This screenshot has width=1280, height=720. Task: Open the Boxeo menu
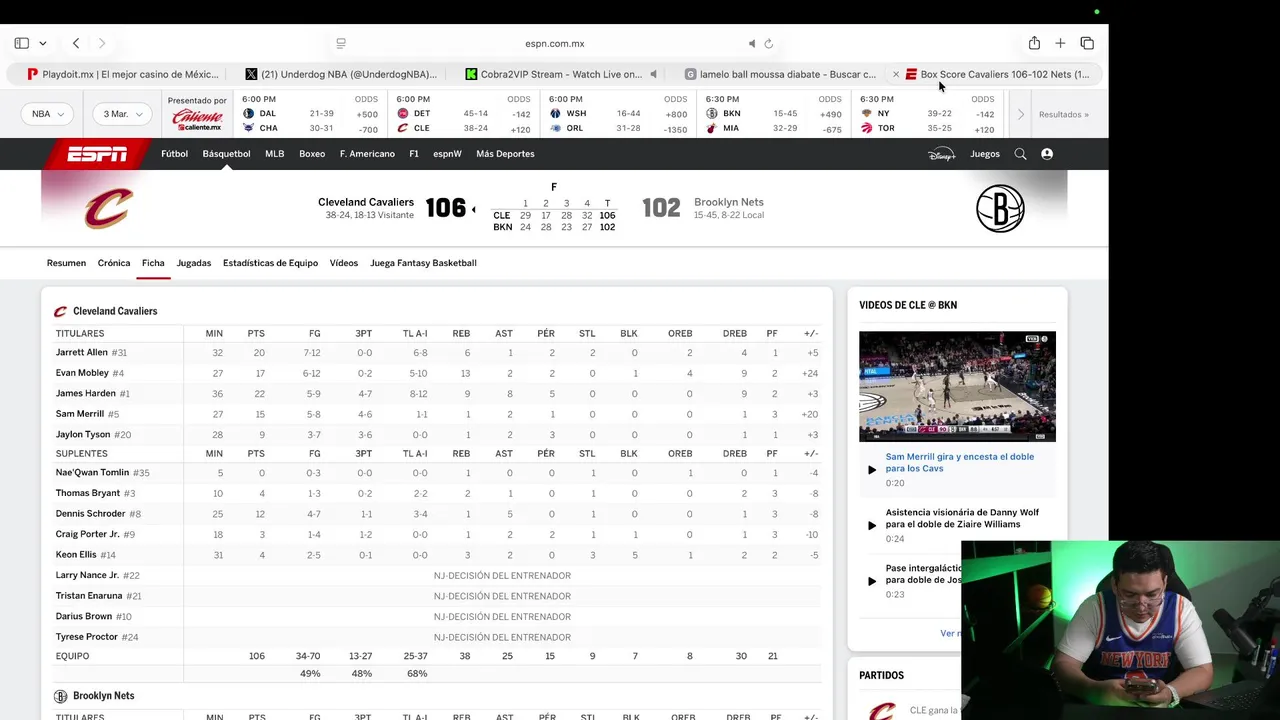(x=312, y=154)
